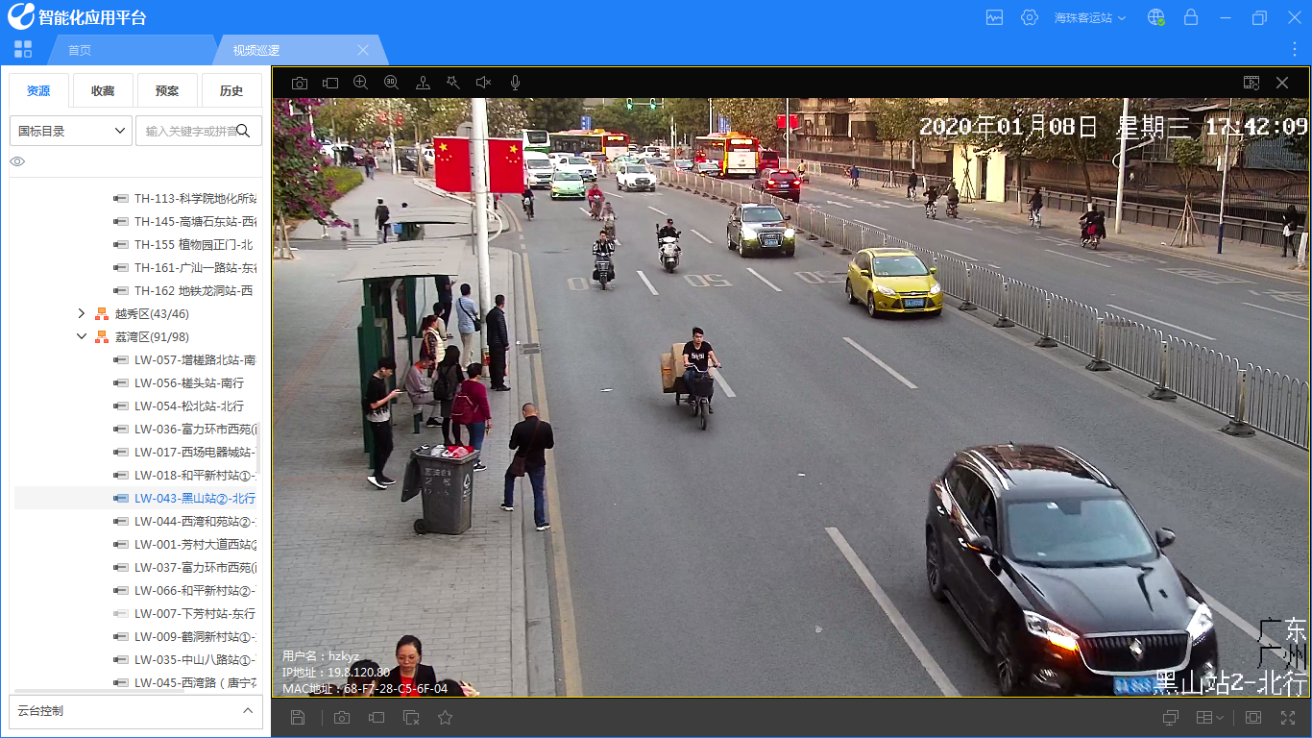The width and height of the screenshot is (1312, 738).
Task: Open the 国标目录 directory dropdown
Action: [71, 131]
